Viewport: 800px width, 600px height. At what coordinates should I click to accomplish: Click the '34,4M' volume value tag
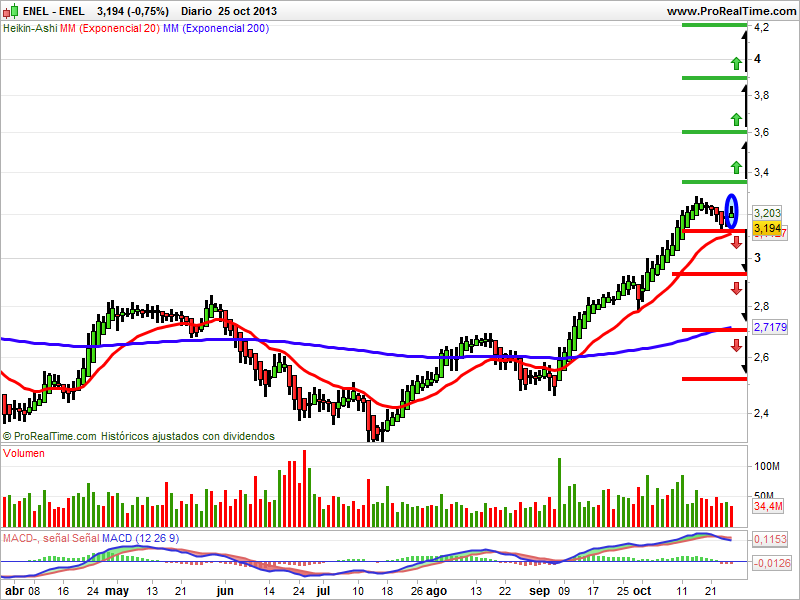[768, 506]
